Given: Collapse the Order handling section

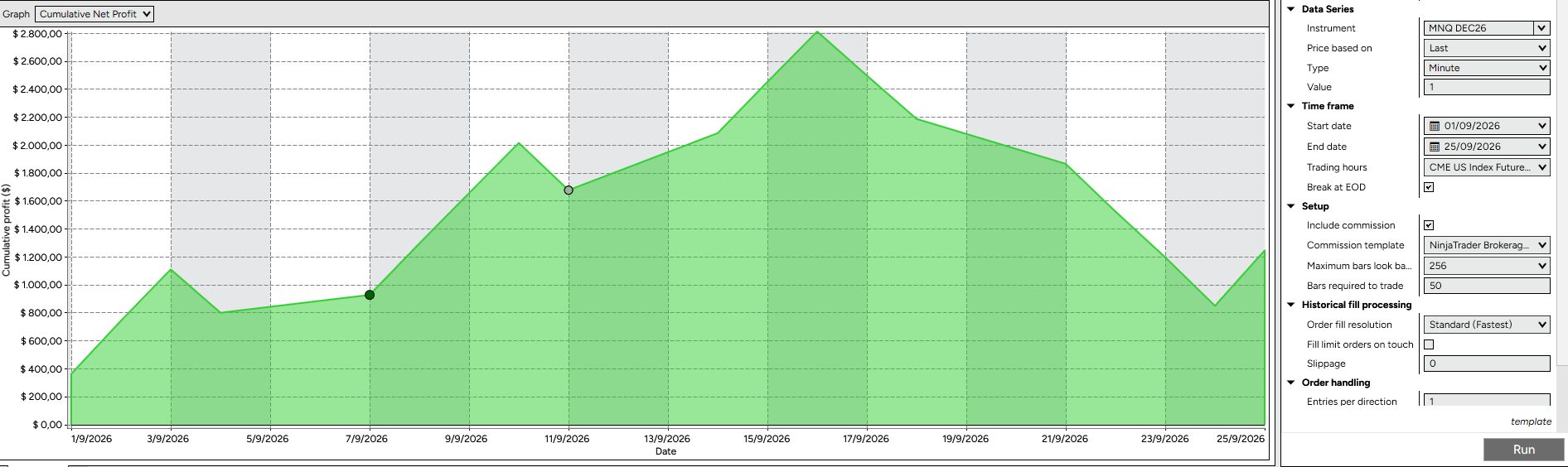Looking at the screenshot, I should point(1291,383).
